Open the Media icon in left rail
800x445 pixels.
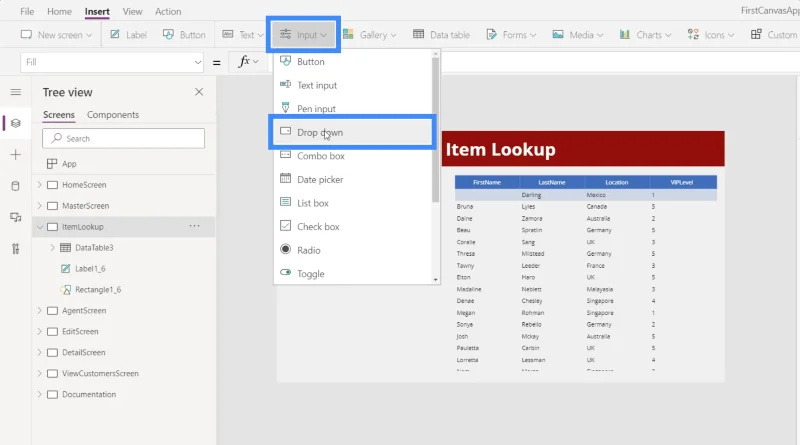point(16,217)
